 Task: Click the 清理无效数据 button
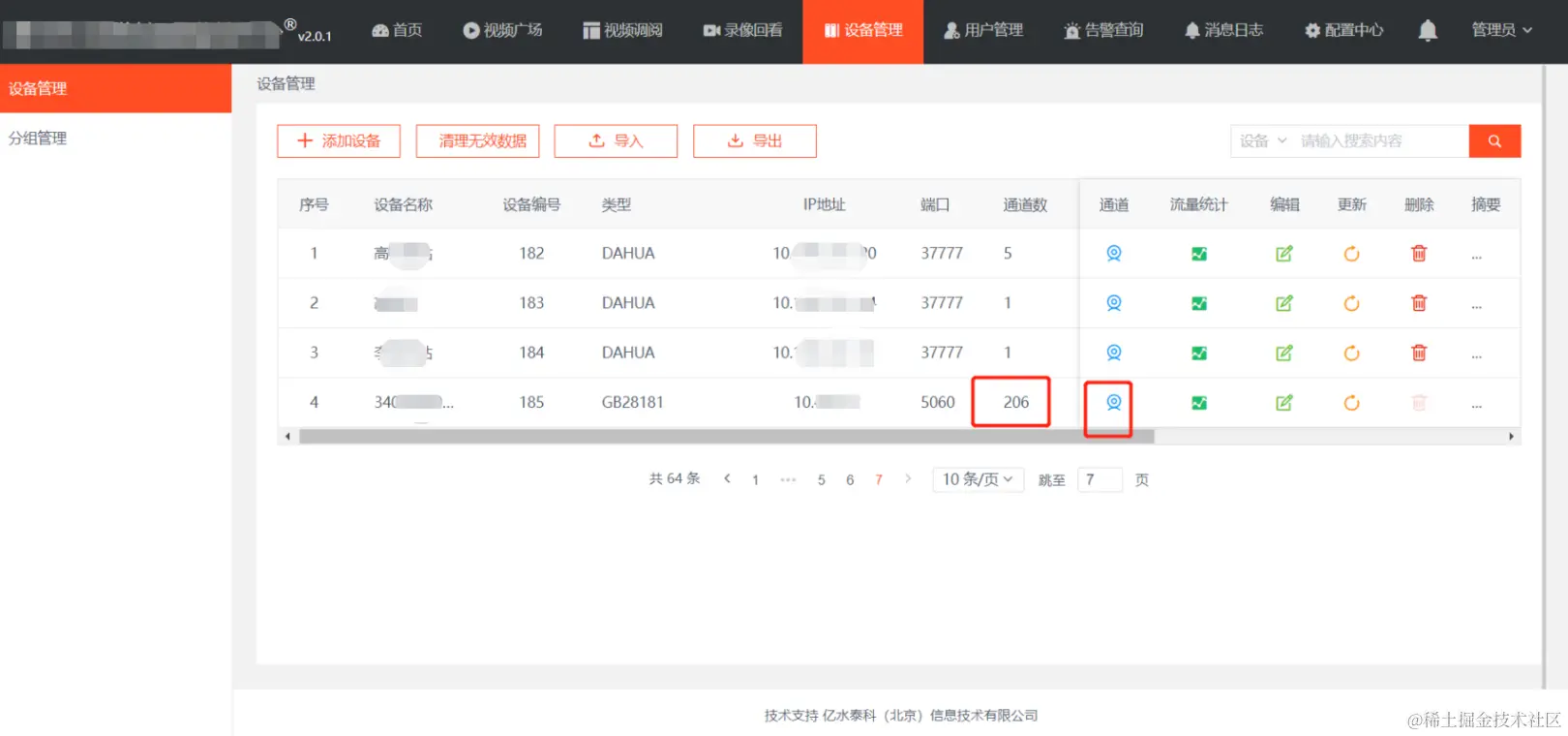[x=478, y=141]
